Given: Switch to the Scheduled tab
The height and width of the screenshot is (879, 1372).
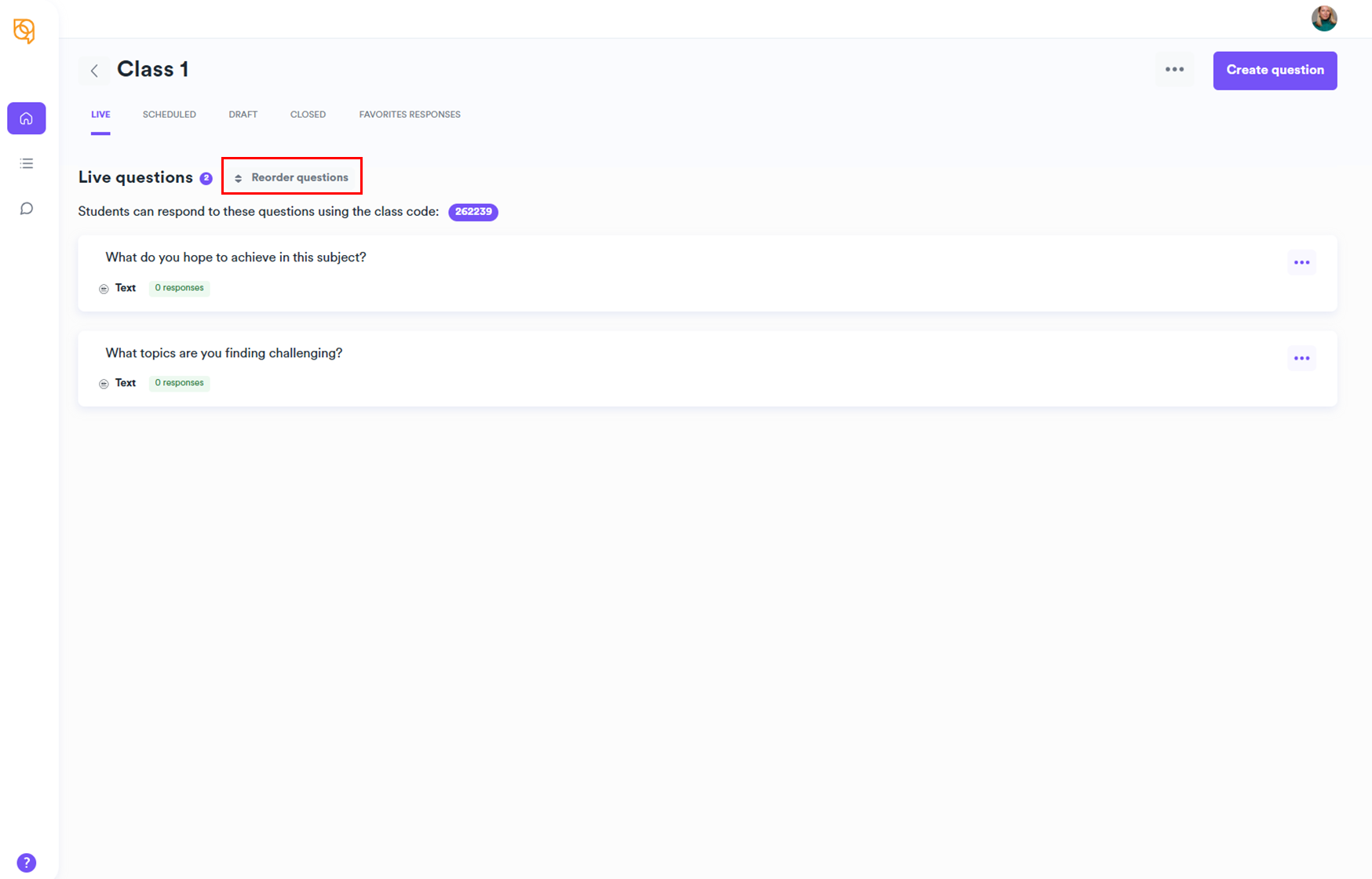Looking at the screenshot, I should point(170,115).
